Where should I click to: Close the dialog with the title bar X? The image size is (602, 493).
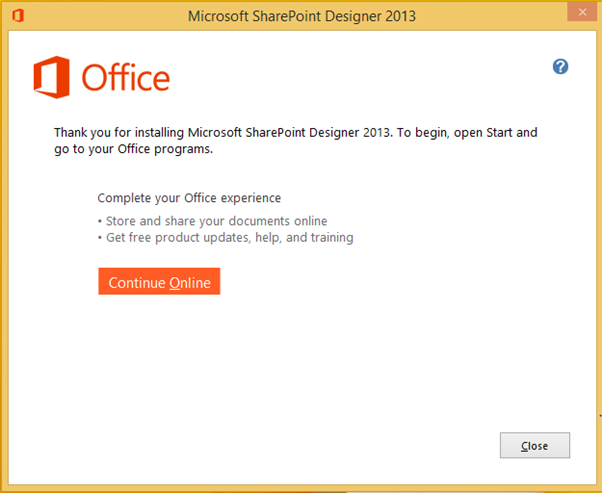pos(582,12)
